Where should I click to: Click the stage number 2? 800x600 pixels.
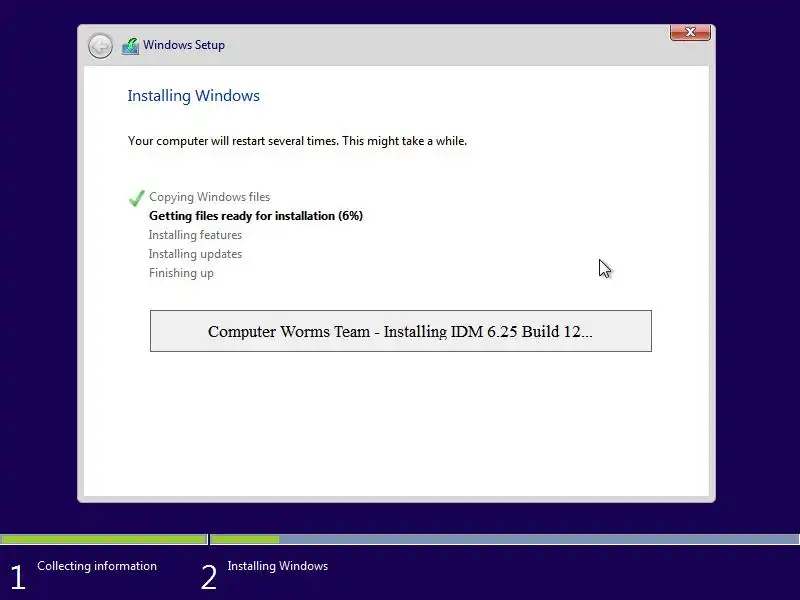coord(209,578)
